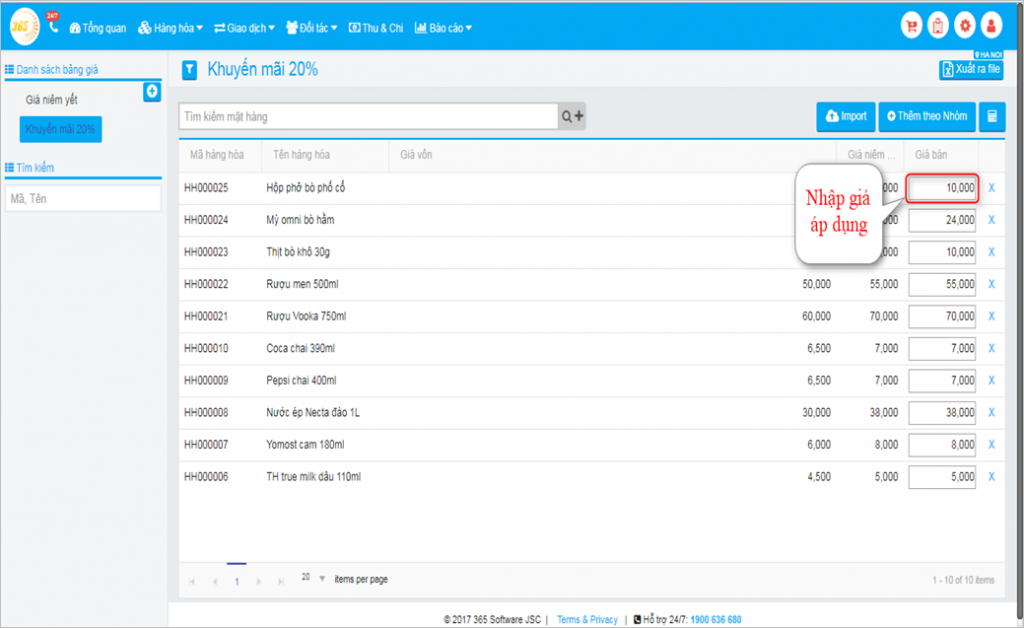Open the shopping cart icon in header
This screenshot has height=628, width=1024.
click(x=911, y=26)
